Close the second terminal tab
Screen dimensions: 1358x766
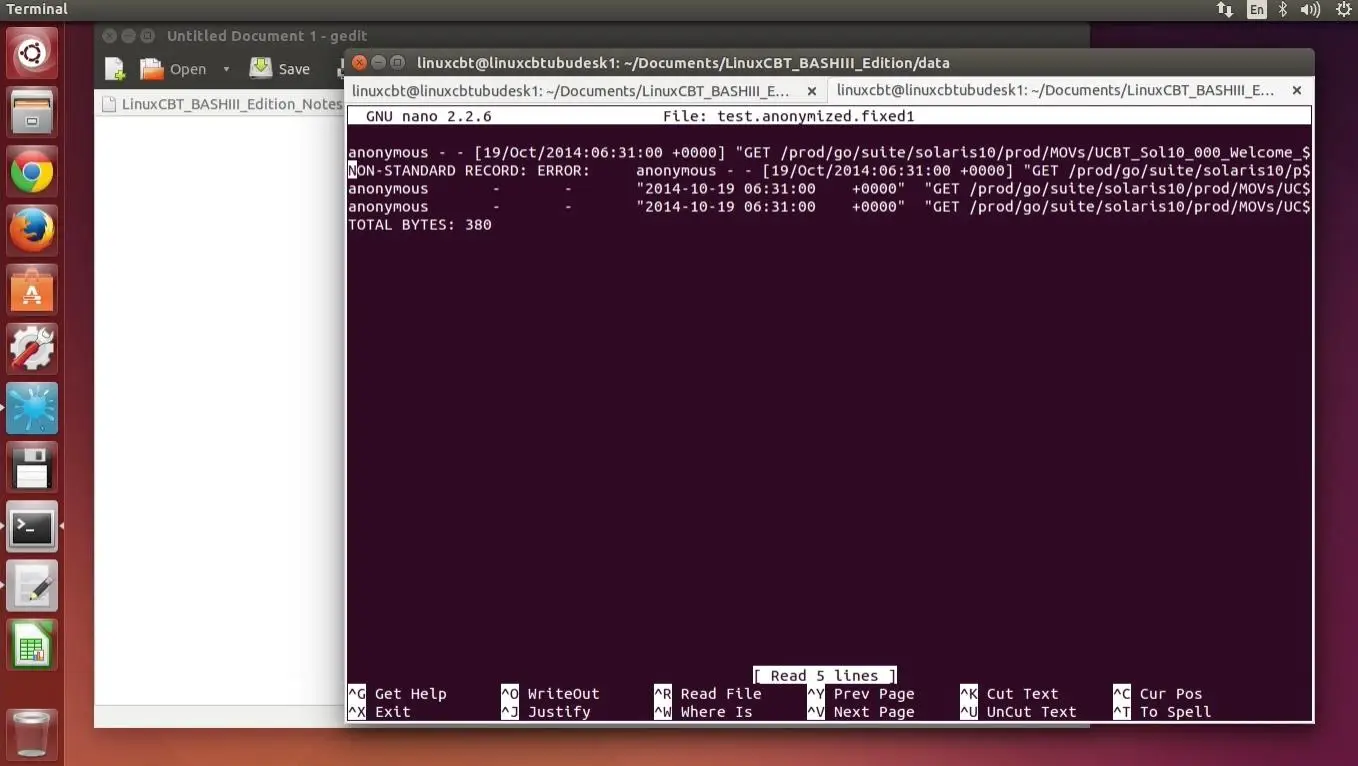point(1297,90)
